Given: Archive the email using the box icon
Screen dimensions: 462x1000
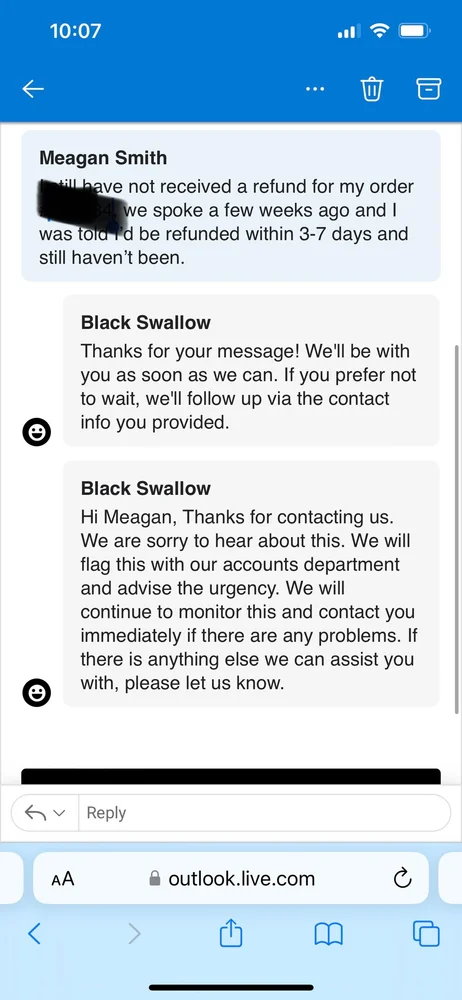Looking at the screenshot, I should pos(429,89).
